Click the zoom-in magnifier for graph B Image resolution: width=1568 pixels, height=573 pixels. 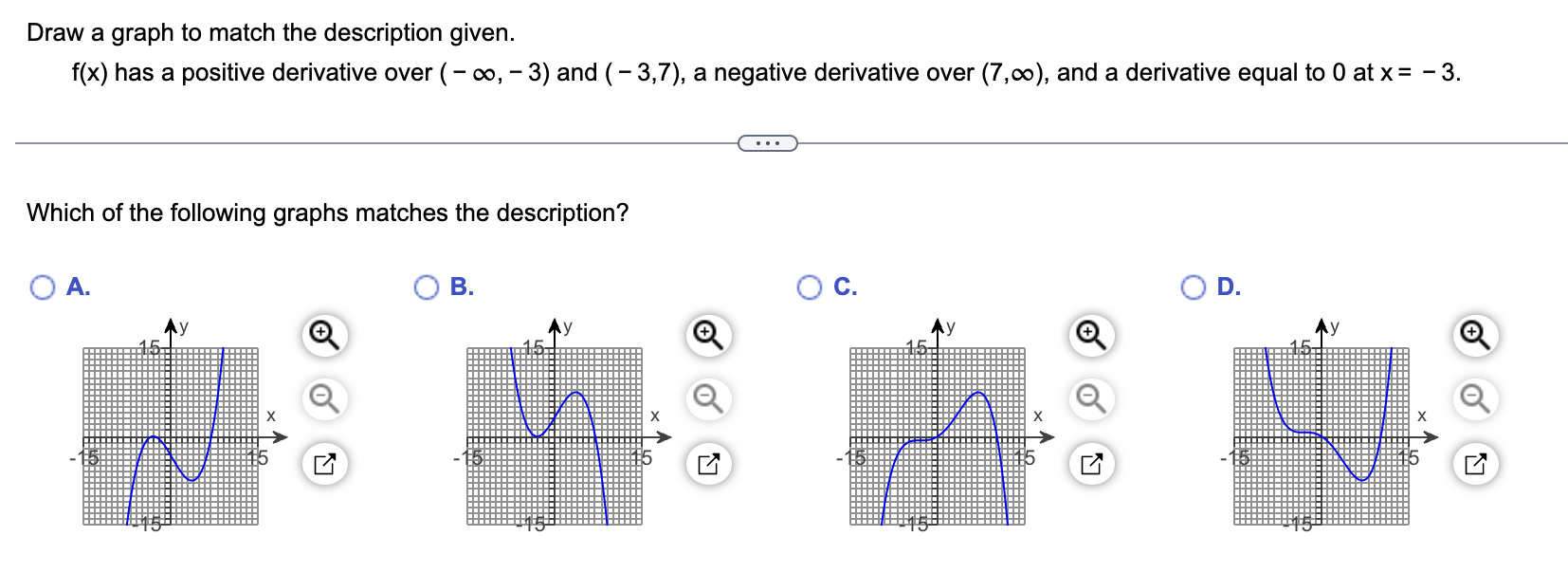pyautogui.click(x=706, y=336)
